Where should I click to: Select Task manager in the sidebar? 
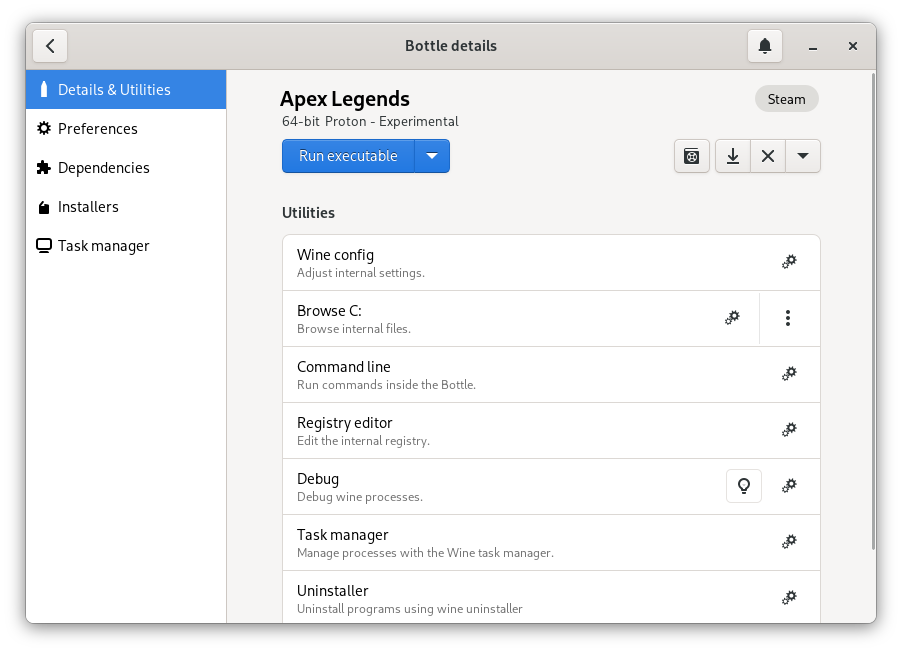point(103,246)
